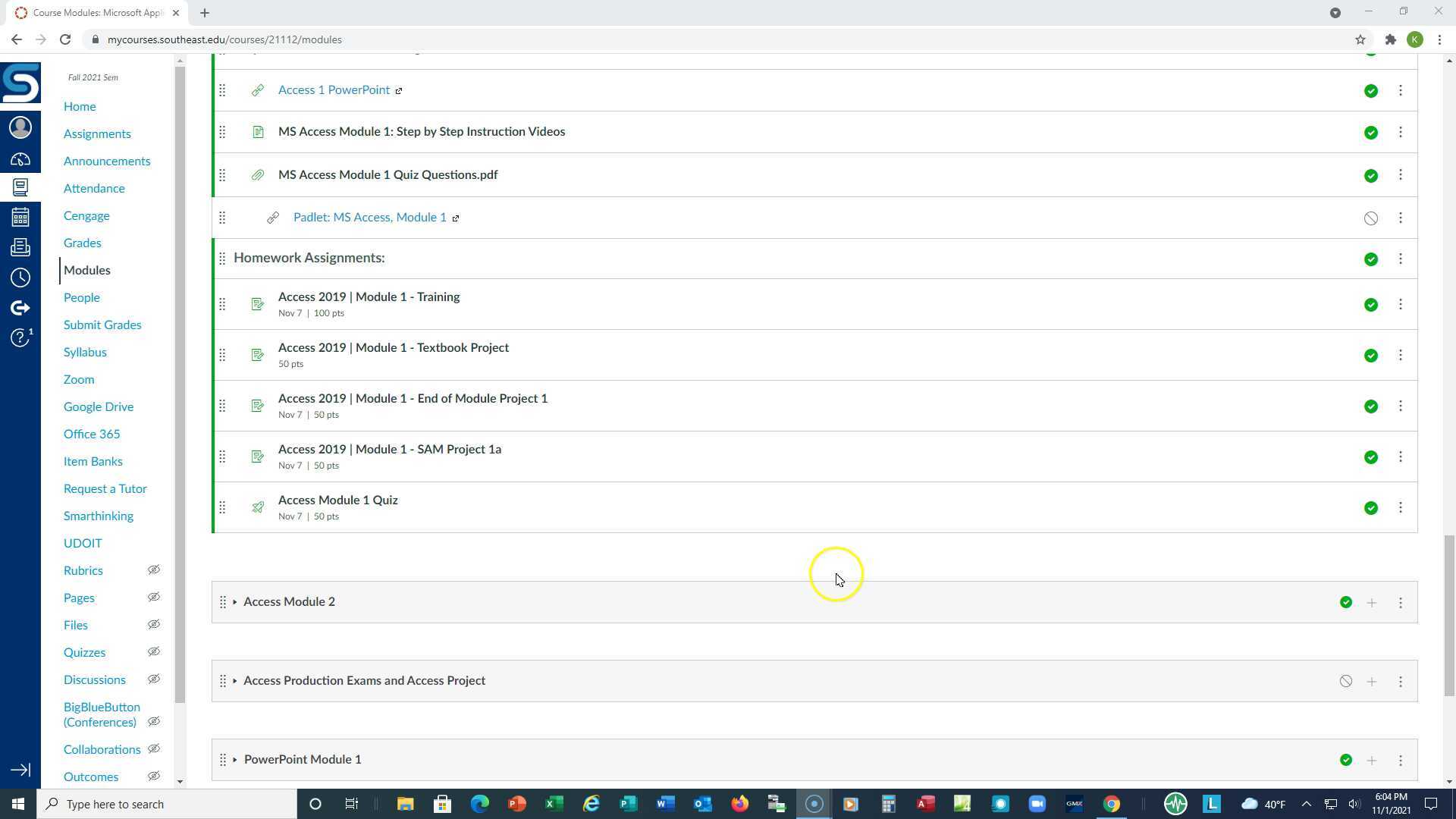Open the Access 1 PowerPoint link
1456x819 pixels.
(x=334, y=89)
